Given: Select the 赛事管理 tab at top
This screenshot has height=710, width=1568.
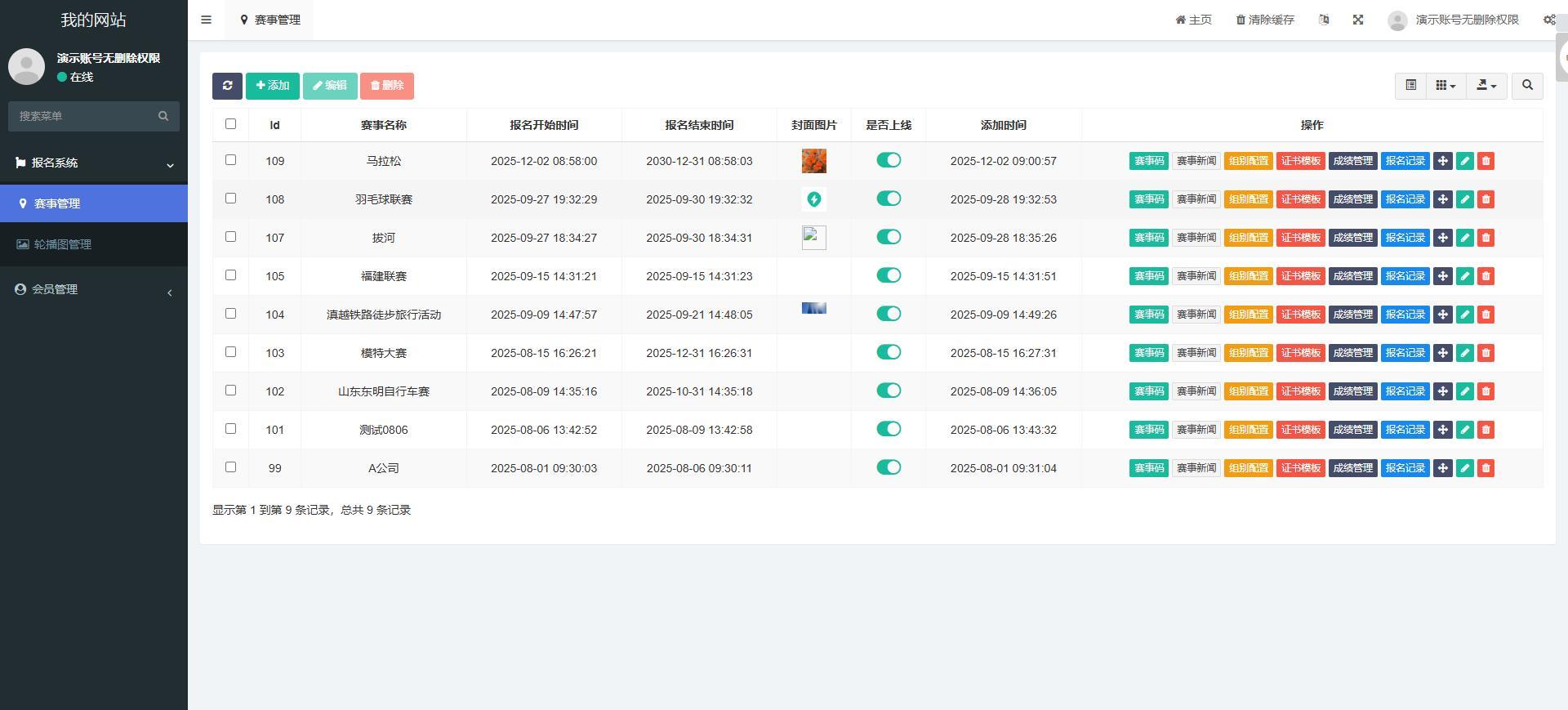Looking at the screenshot, I should point(270,20).
